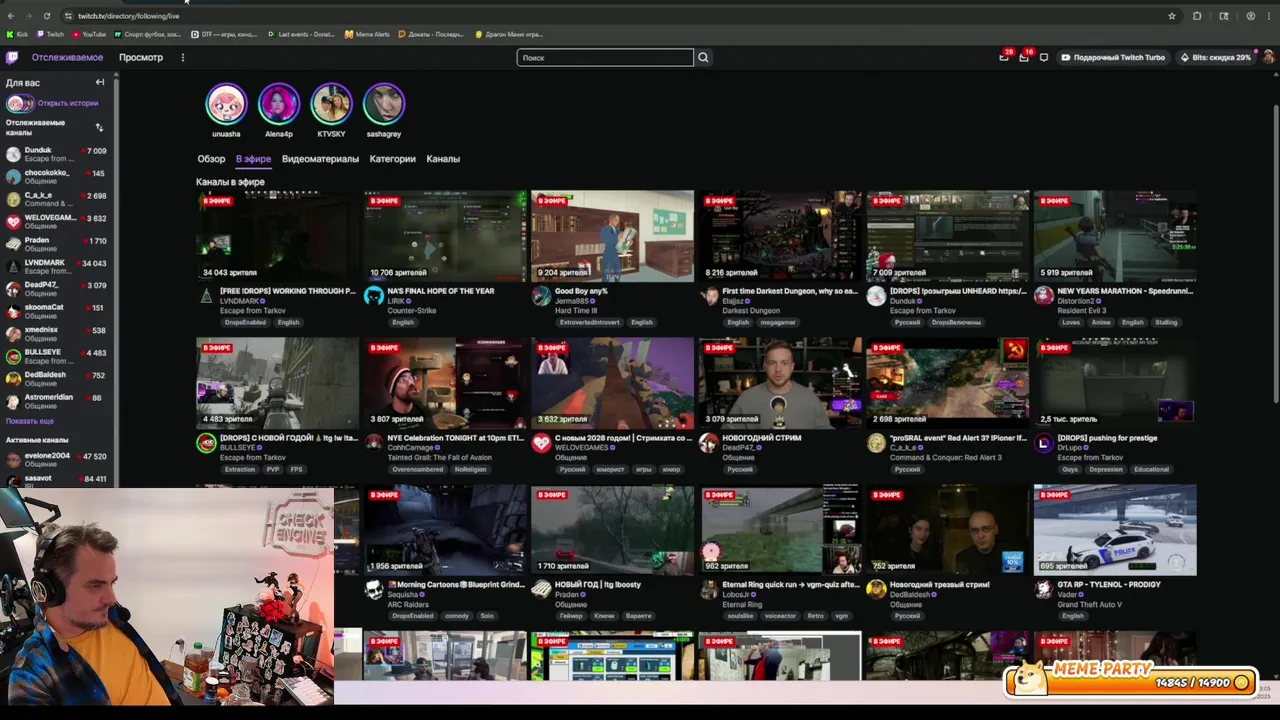Image resolution: width=1280 pixels, height=720 pixels.
Task: Click megagamer tag under Darkest Dungeon stream
Action: click(x=778, y=323)
